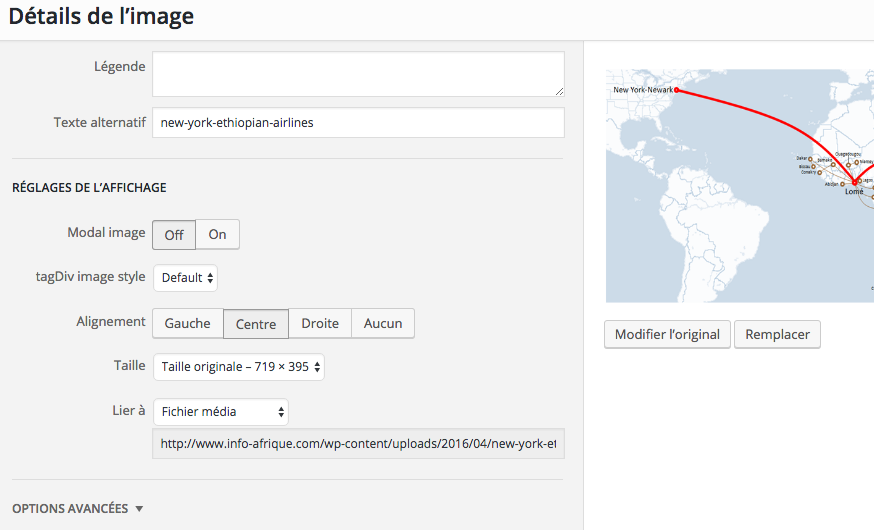Expand the Options avancées section
Image resolution: width=874 pixels, height=530 pixels.
[x=78, y=509]
